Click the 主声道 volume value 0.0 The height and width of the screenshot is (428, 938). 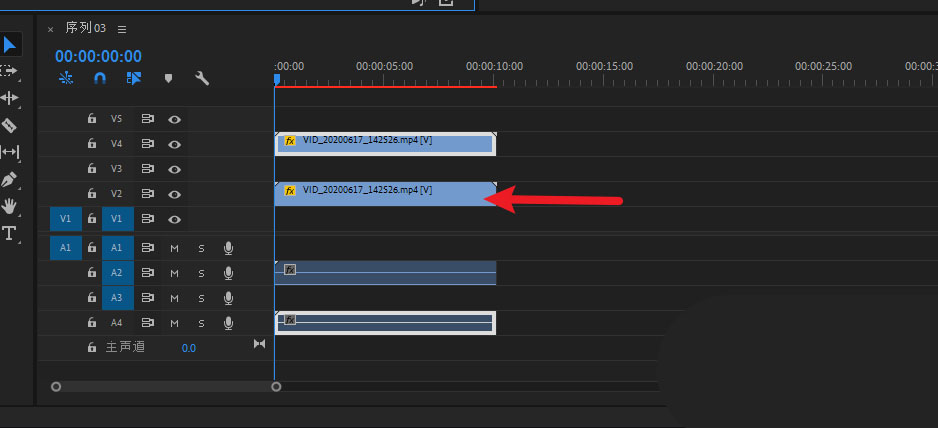(x=188, y=348)
